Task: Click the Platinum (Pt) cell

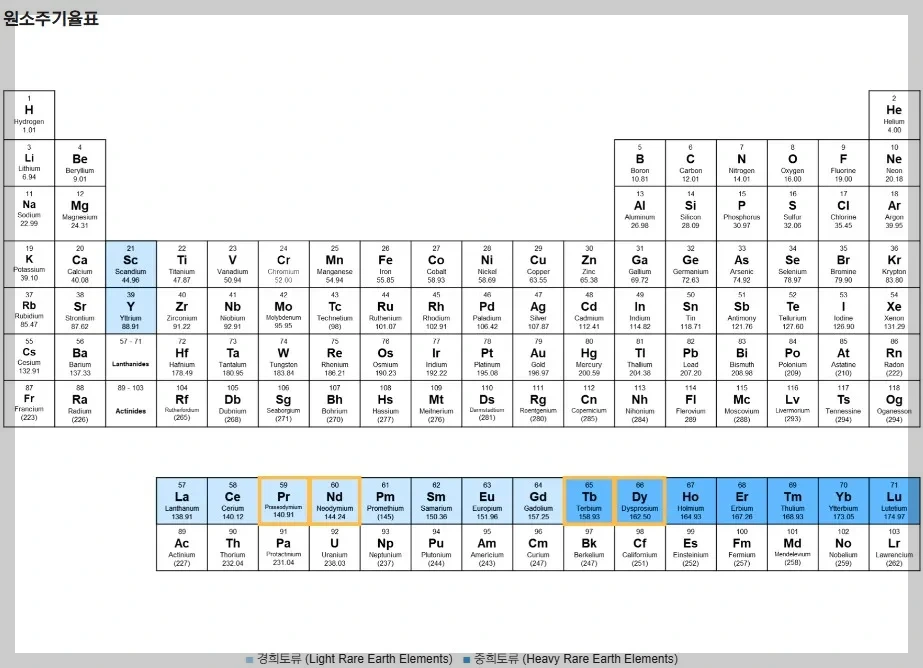Action: 487,357
